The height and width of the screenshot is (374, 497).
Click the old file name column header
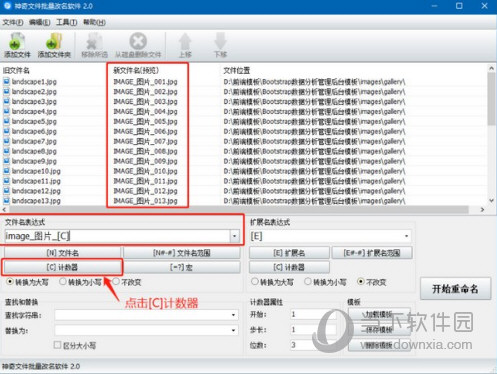pos(16,71)
